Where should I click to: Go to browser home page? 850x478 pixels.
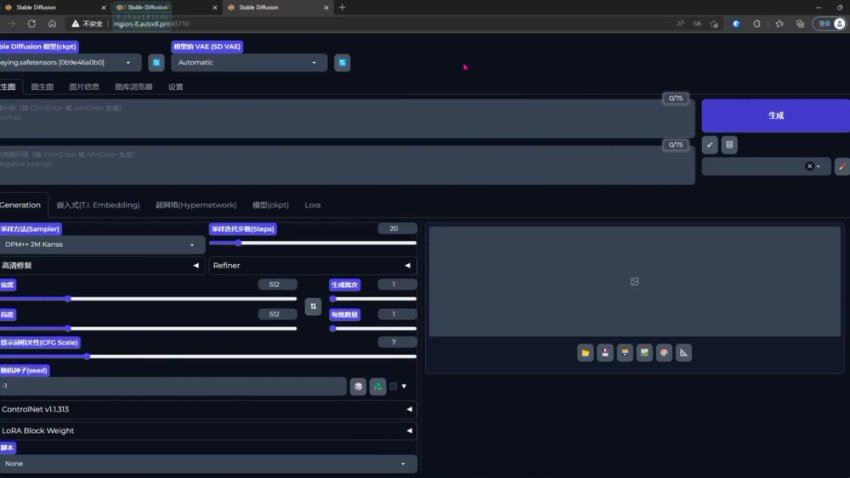52,24
